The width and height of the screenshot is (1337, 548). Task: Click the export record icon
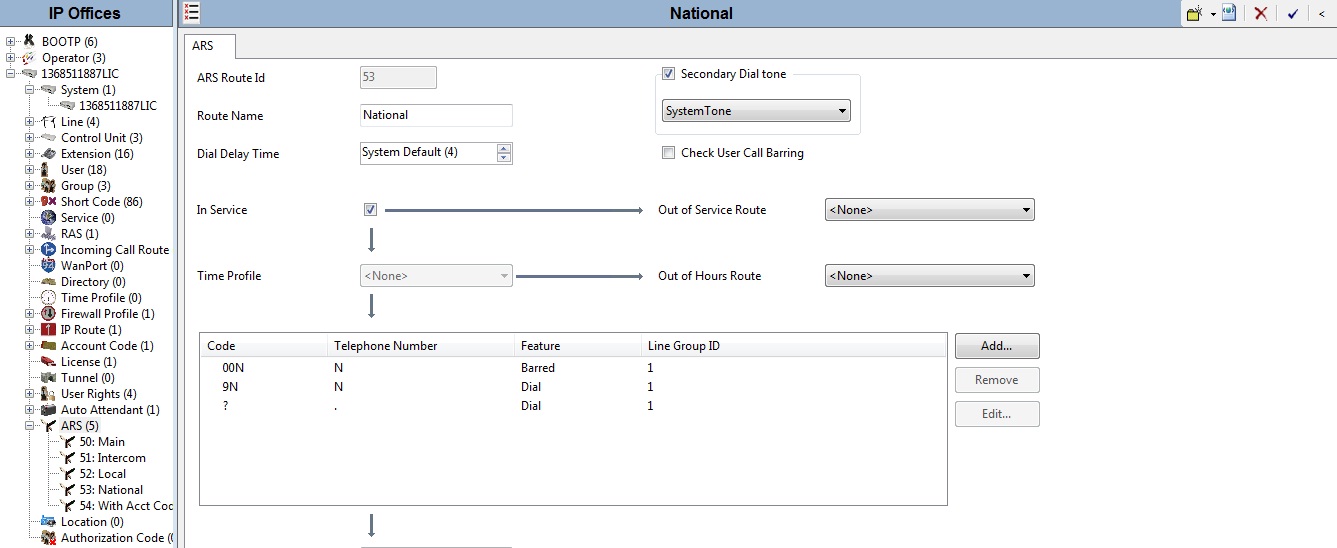1229,13
